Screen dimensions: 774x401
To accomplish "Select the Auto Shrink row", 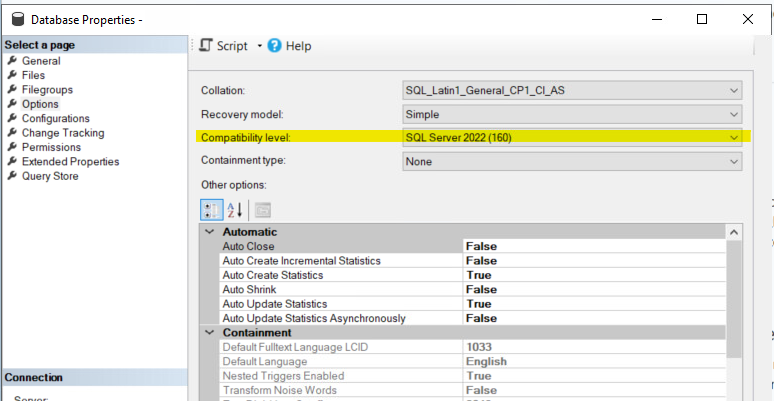I will pyautogui.click(x=472, y=289).
